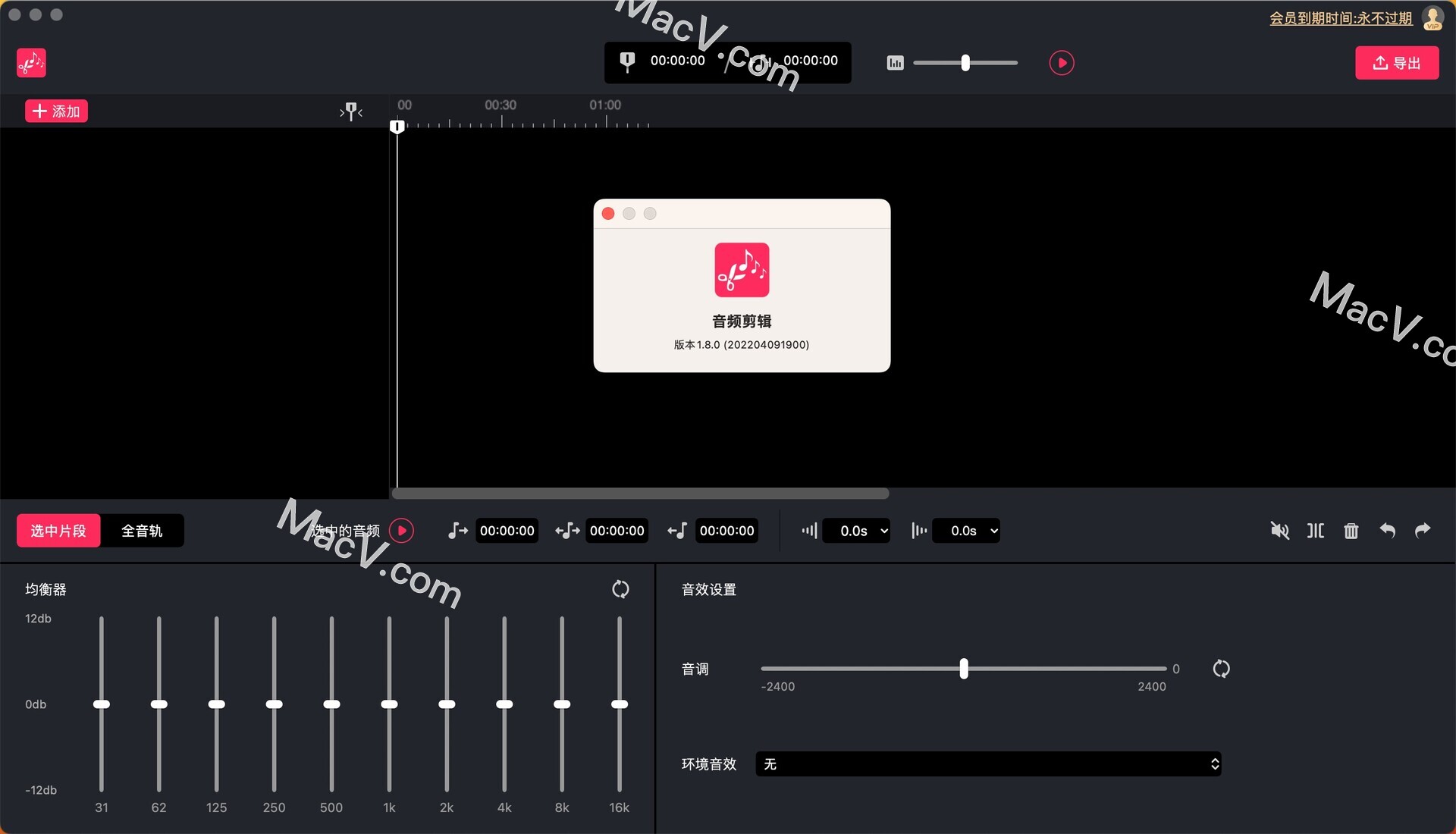1456x834 pixels.
Task: Play the selected audio clip
Action: (x=402, y=531)
